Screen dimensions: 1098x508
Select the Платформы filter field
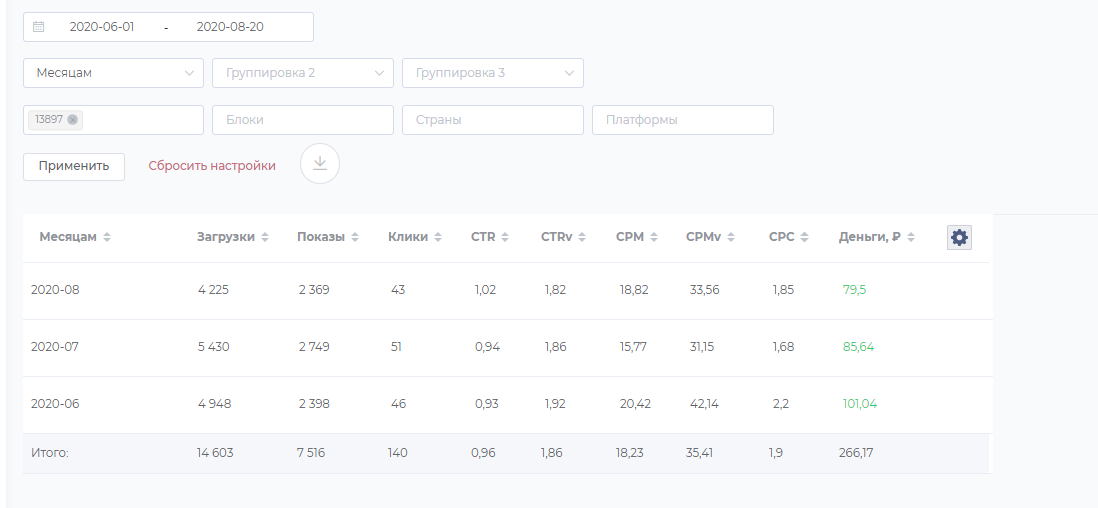pos(683,120)
